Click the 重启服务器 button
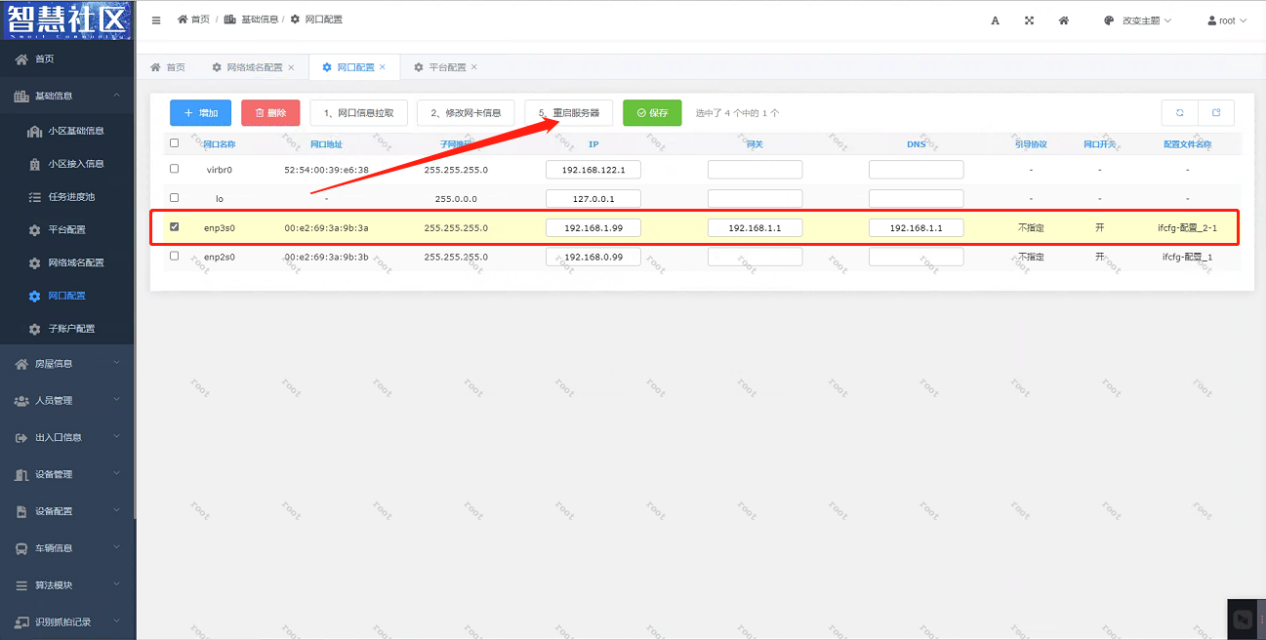Screen dimensions: 1266x640 569,113
